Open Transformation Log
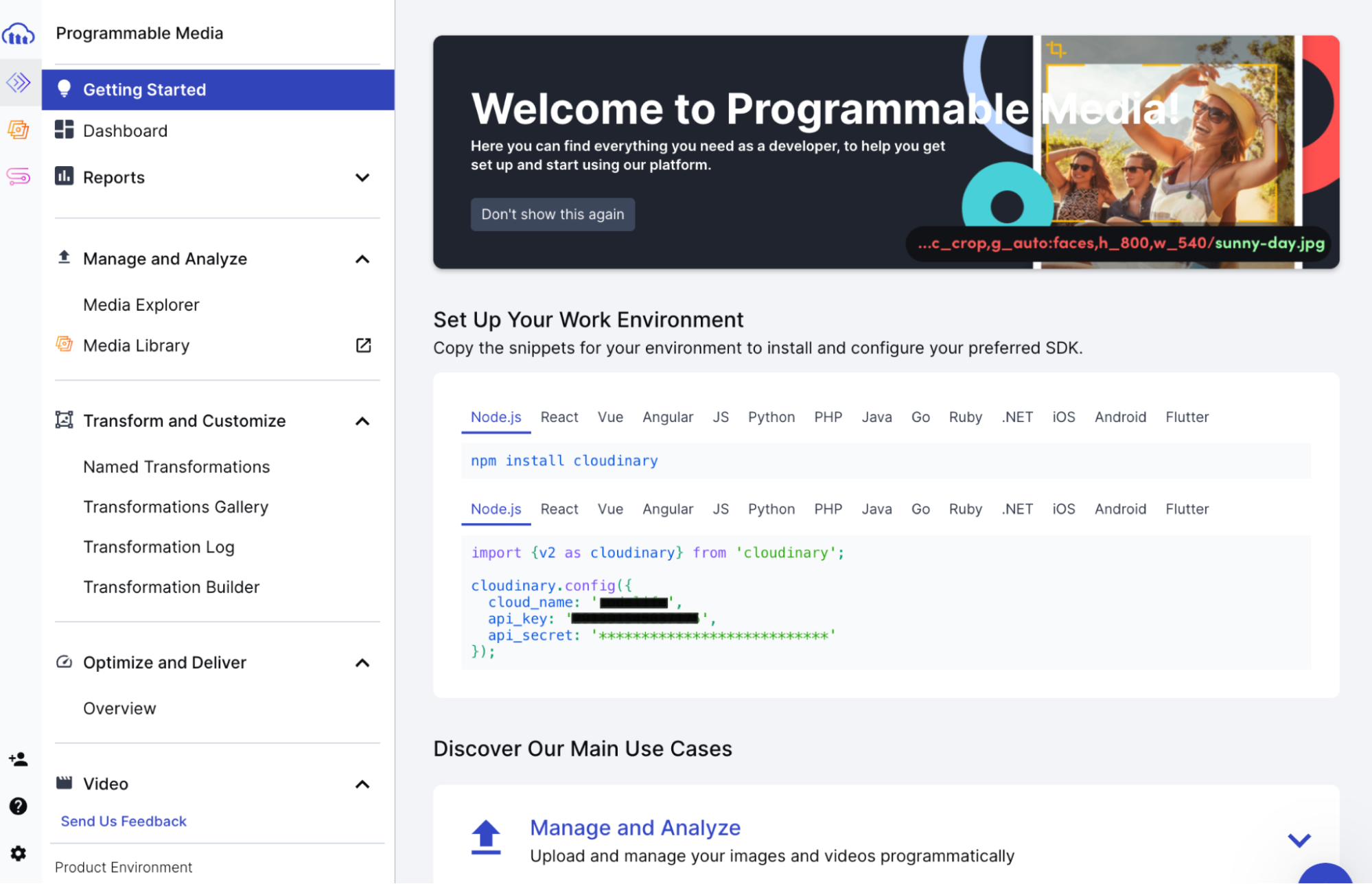Image resolution: width=1372 pixels, height=884 pixels. point(159,547)
